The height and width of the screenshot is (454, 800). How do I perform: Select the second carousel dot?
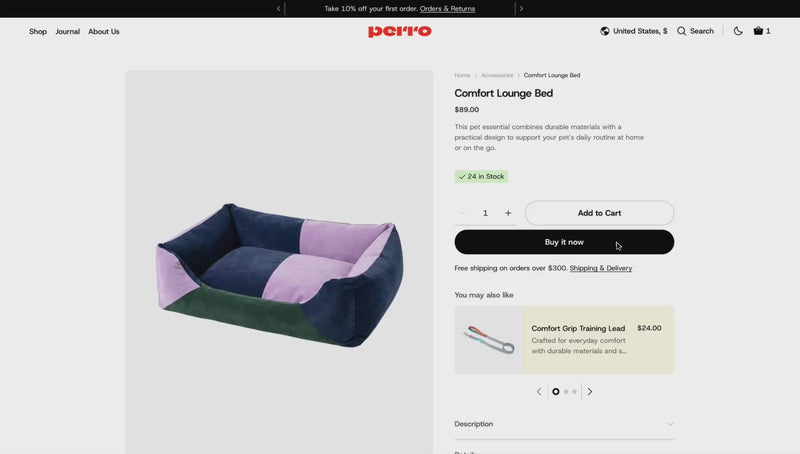pyautogui.click(x=566, y=392)
